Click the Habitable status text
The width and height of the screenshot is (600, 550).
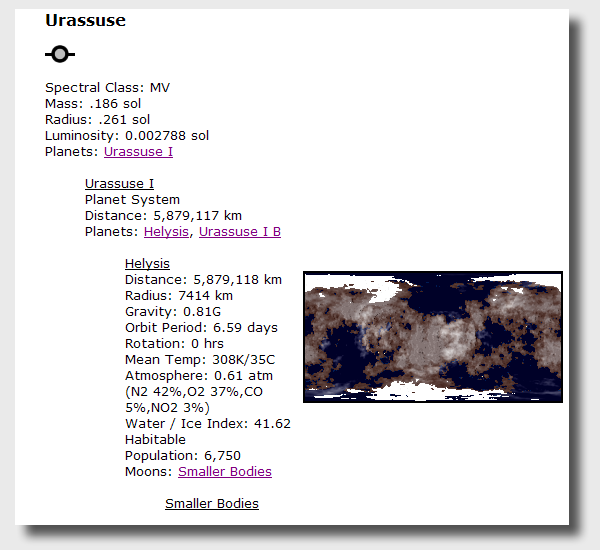(x=155, y=440)
